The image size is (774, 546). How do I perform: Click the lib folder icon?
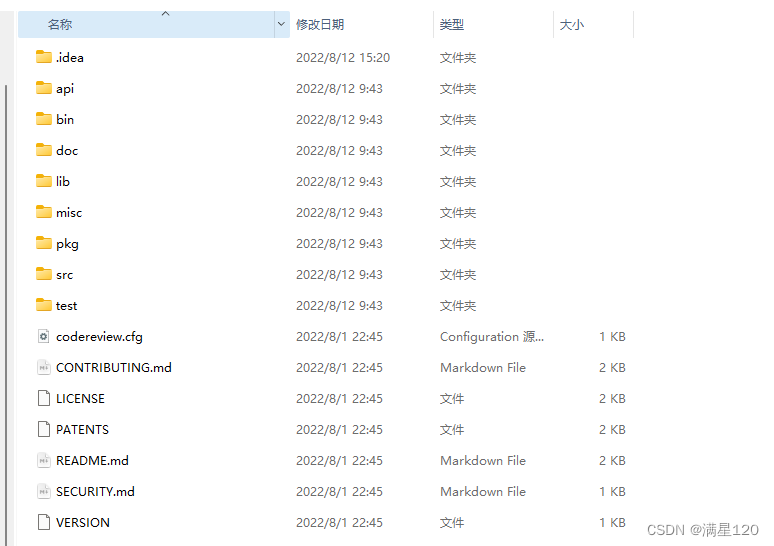coord(43,181)
